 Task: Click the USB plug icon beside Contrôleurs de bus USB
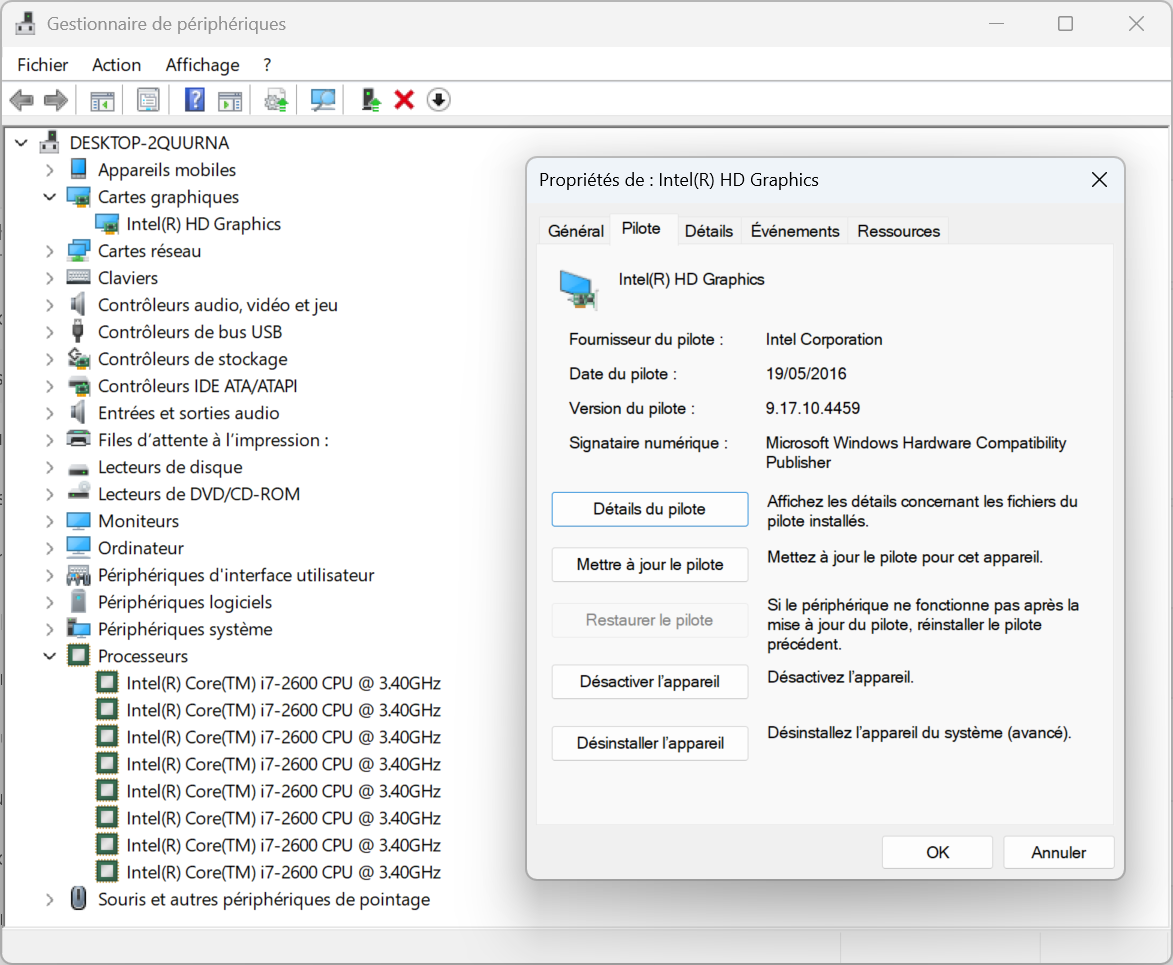(x=78, y=331)
